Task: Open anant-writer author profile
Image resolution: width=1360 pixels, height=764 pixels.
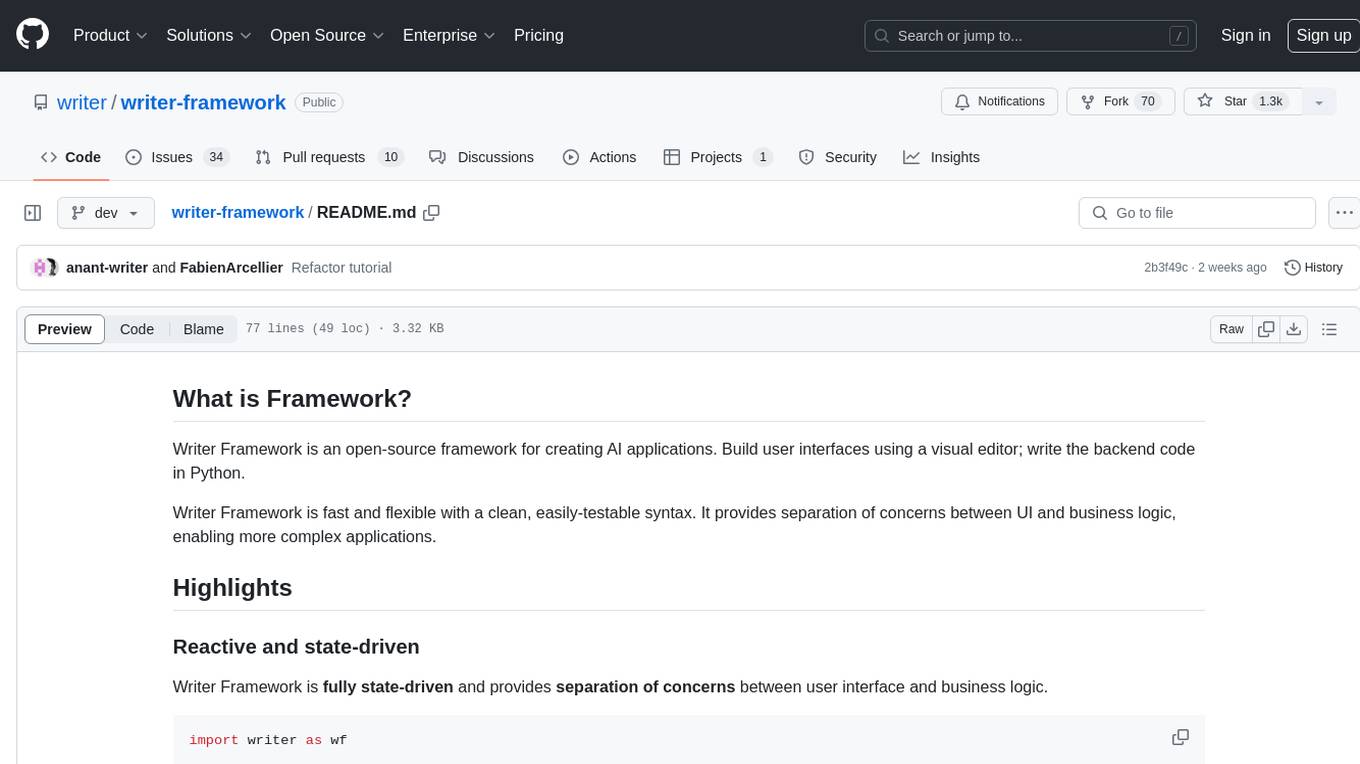Action: pos(107,268)
